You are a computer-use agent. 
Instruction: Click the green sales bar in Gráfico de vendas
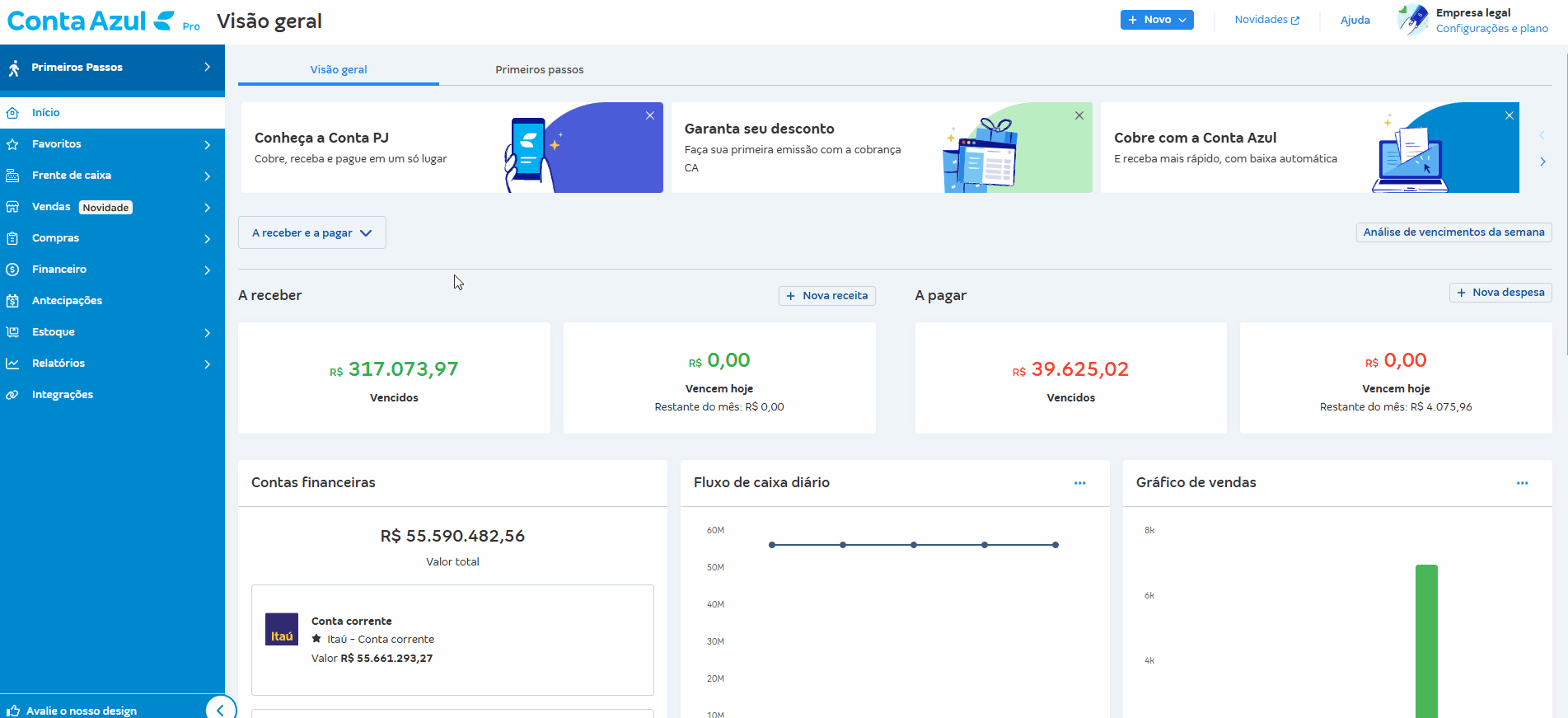pos(1426,641)
